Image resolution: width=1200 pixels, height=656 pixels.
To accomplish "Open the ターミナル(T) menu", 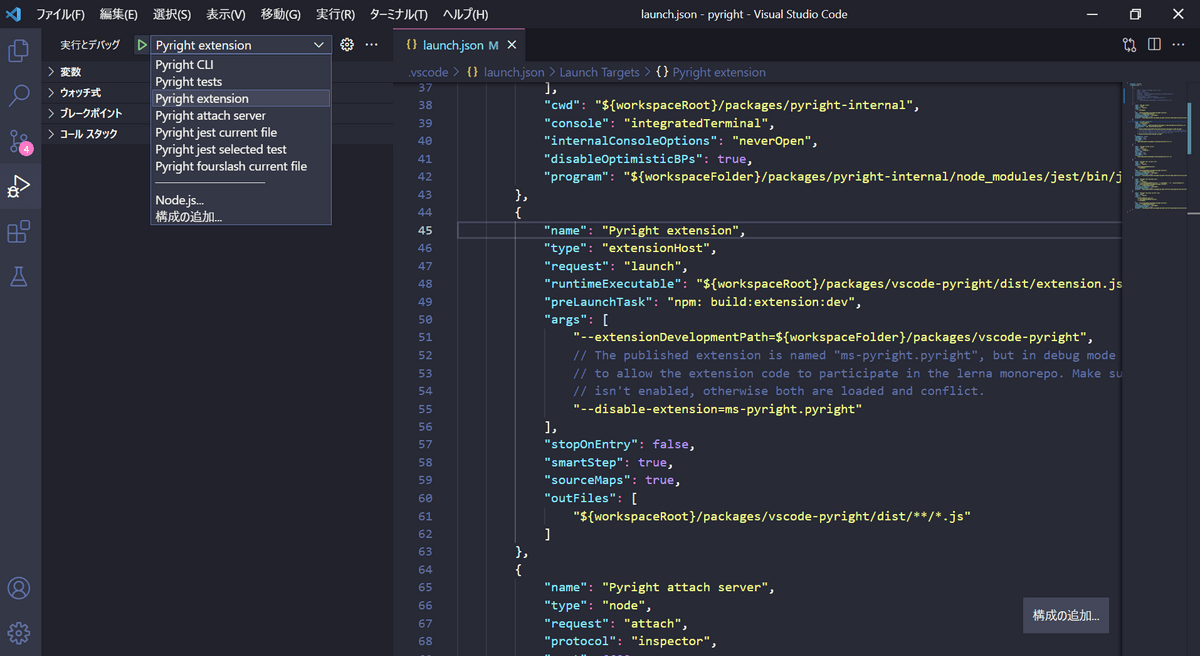I will click(x=399, y=14).
